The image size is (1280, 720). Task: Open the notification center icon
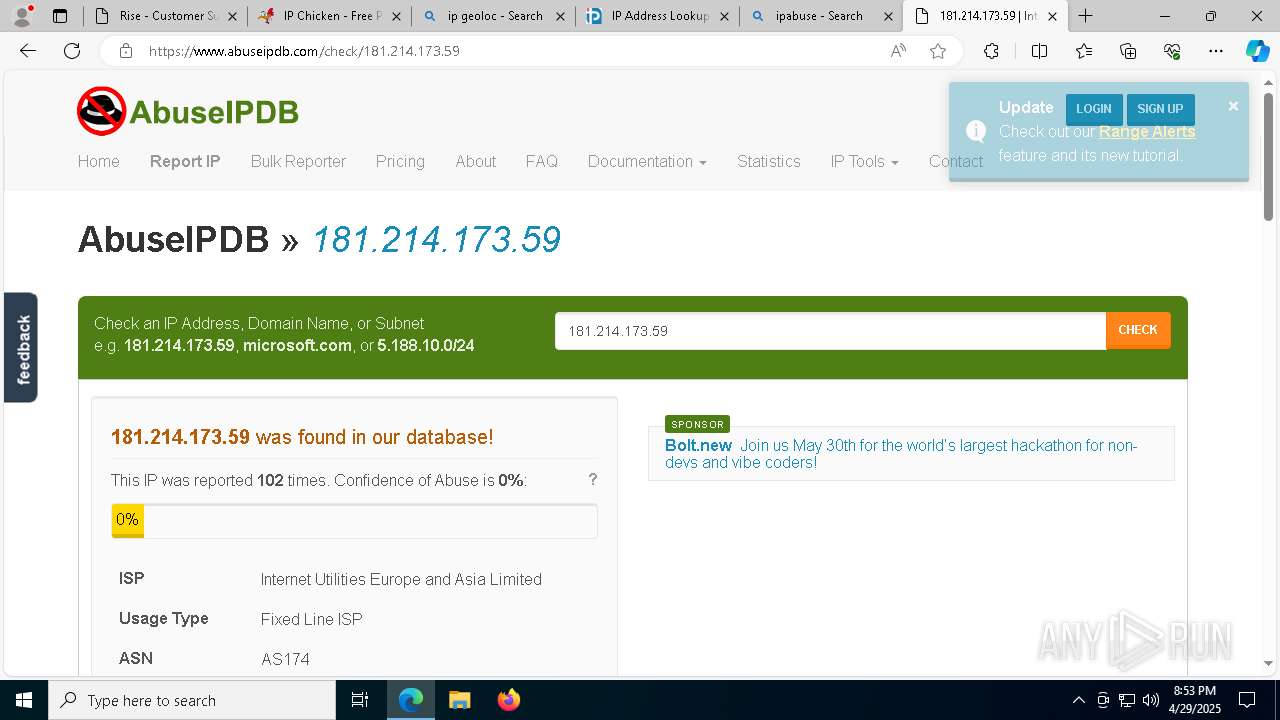coord(1247,700)
